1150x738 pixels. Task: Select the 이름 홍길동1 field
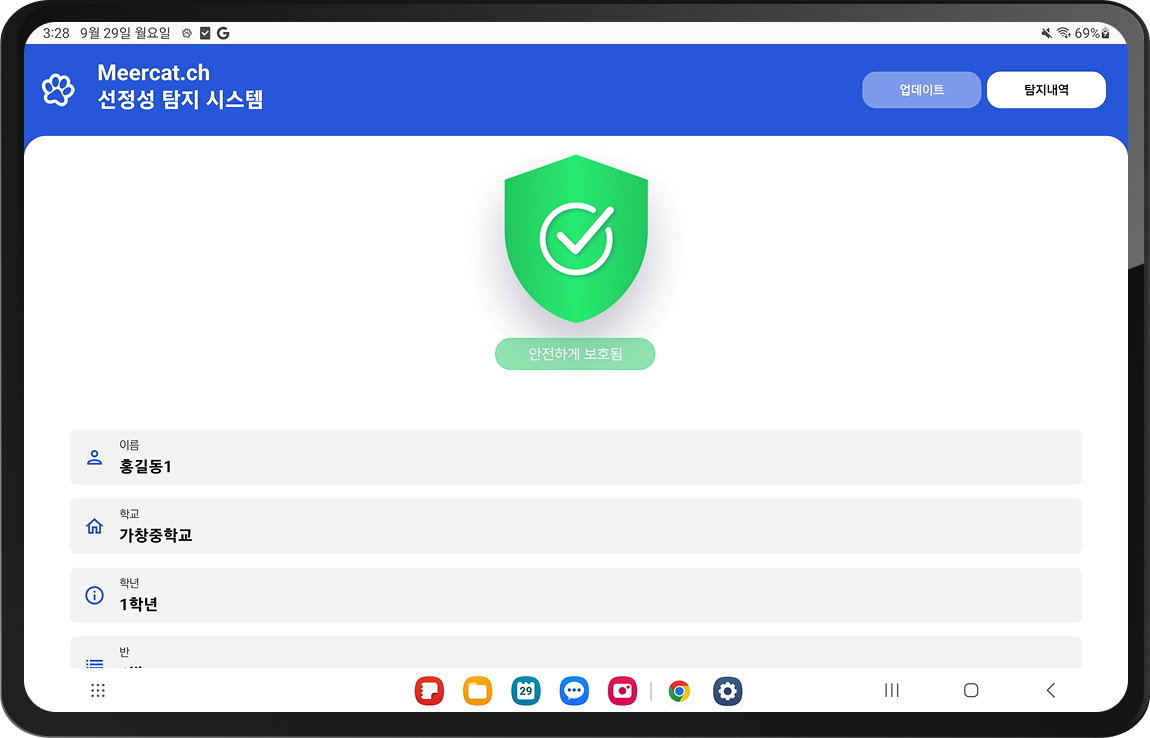tap(576, 457)
